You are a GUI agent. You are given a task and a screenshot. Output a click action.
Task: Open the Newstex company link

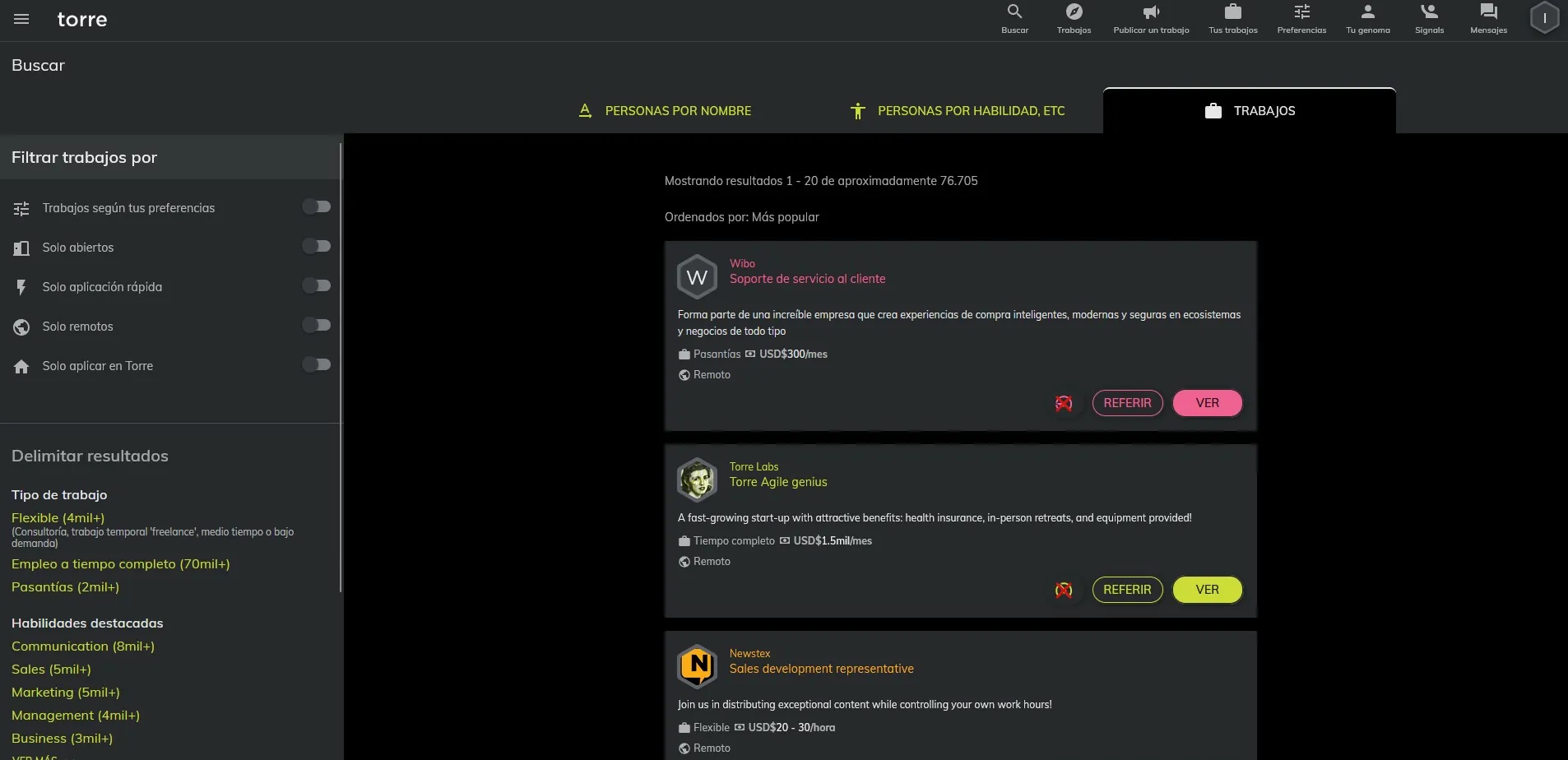coord(750,654)
